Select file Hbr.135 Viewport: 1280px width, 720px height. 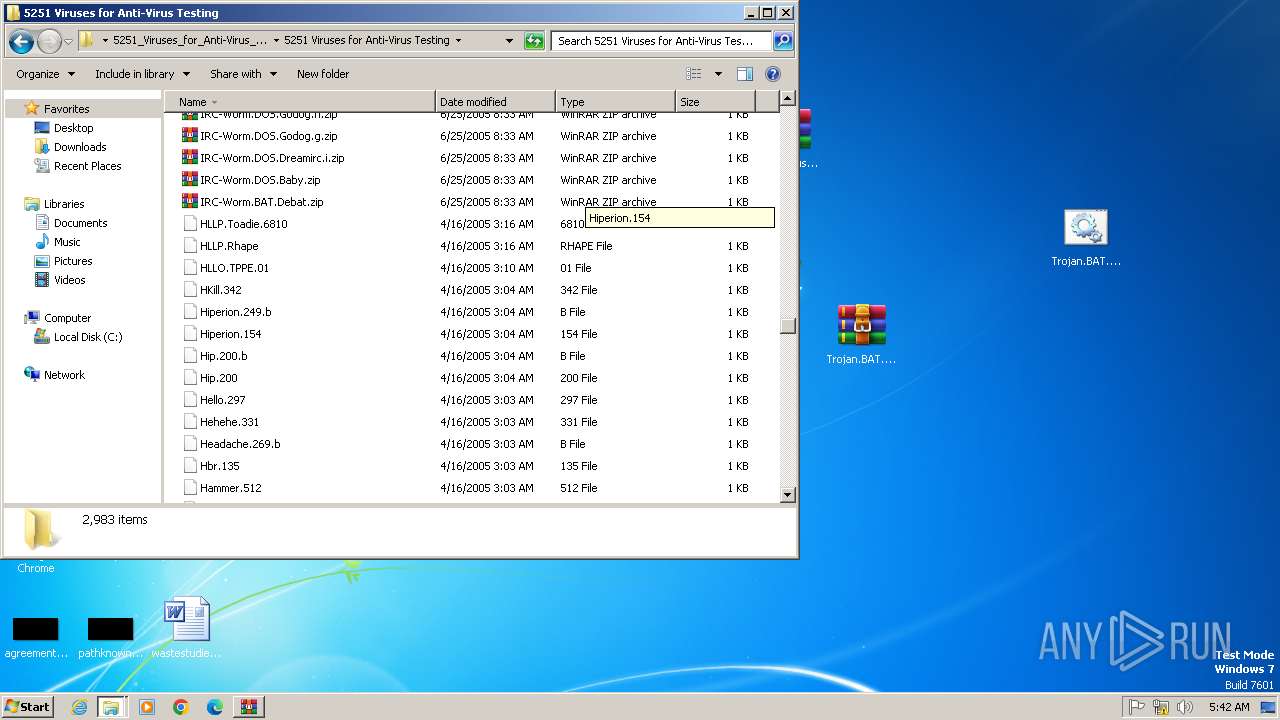tap(219, 466)
